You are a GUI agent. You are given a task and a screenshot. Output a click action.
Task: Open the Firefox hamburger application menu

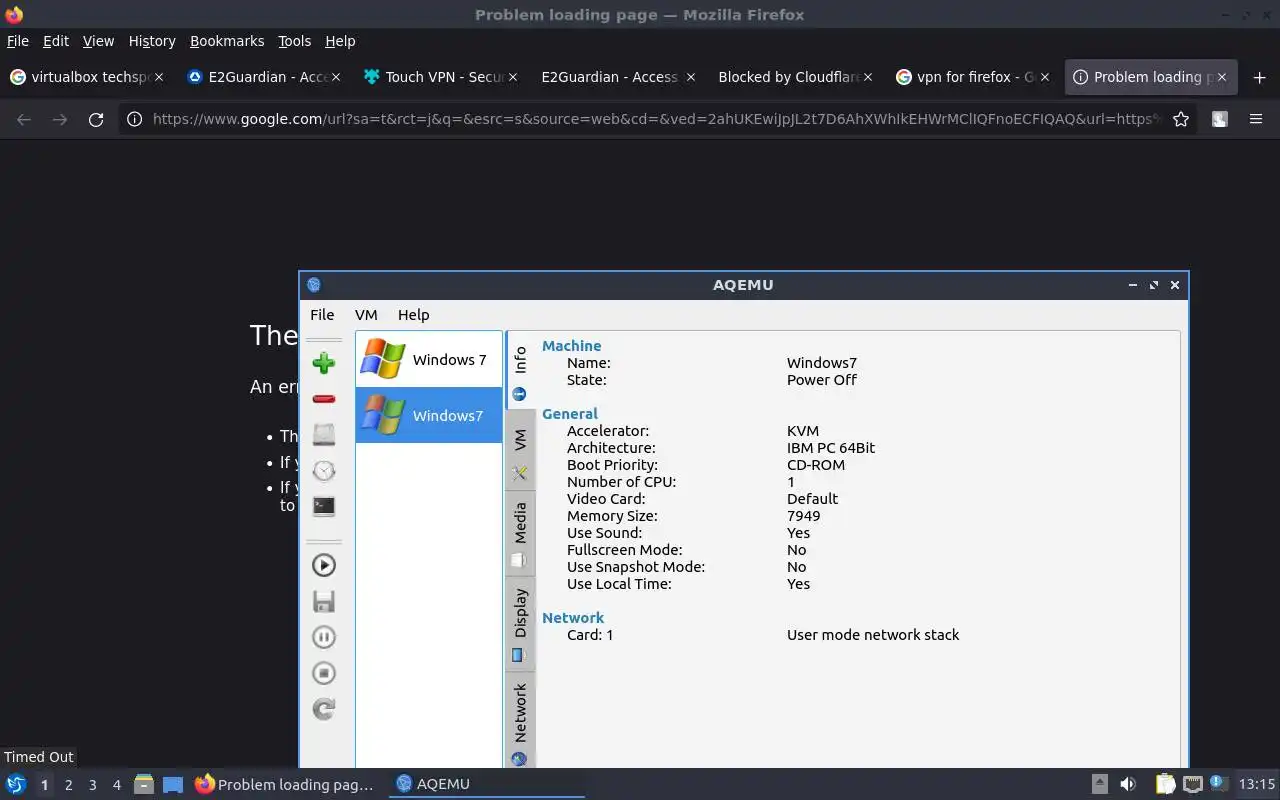[x=1256, y=119]
